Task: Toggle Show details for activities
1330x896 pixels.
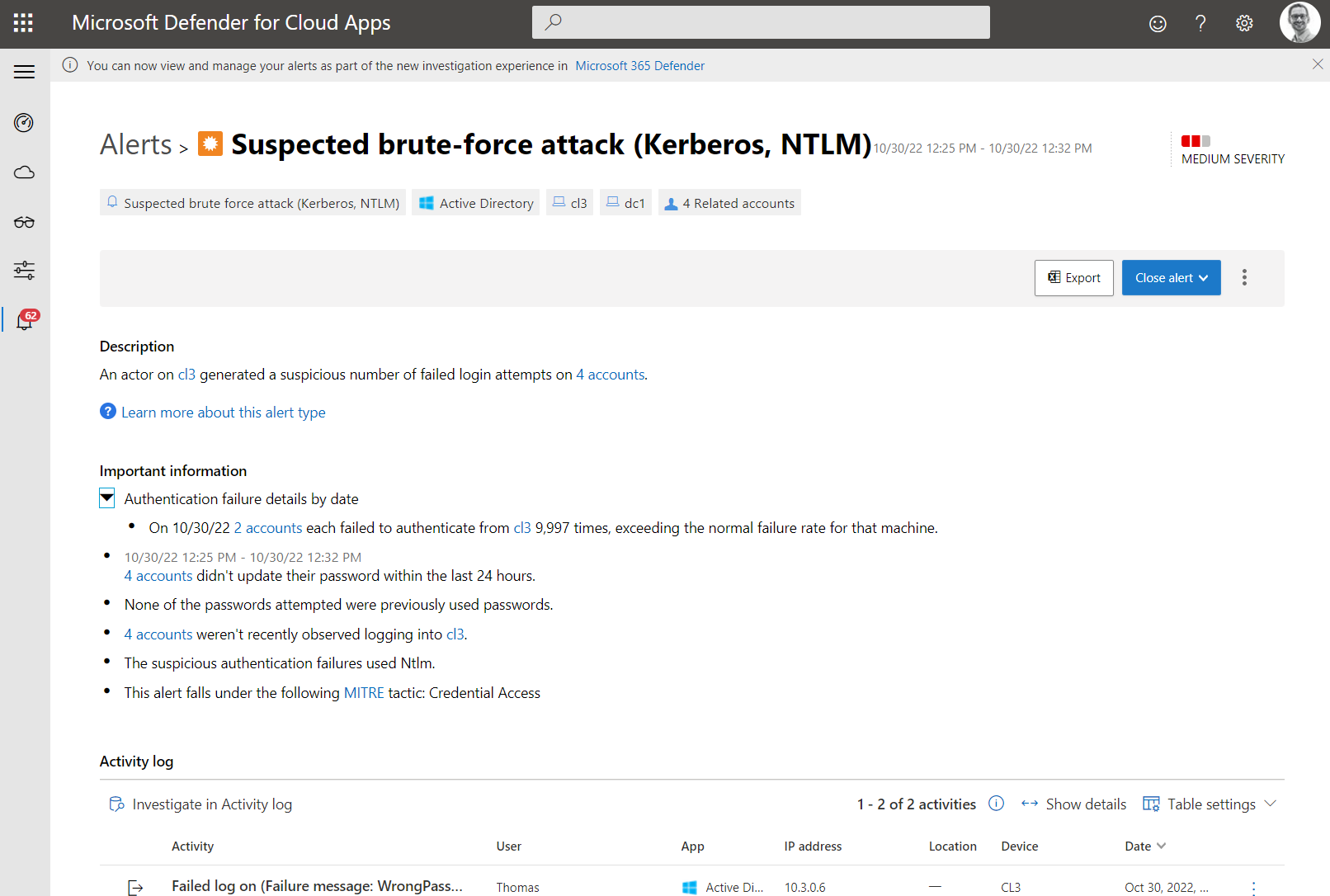Action: click(x=1073, y=804)
